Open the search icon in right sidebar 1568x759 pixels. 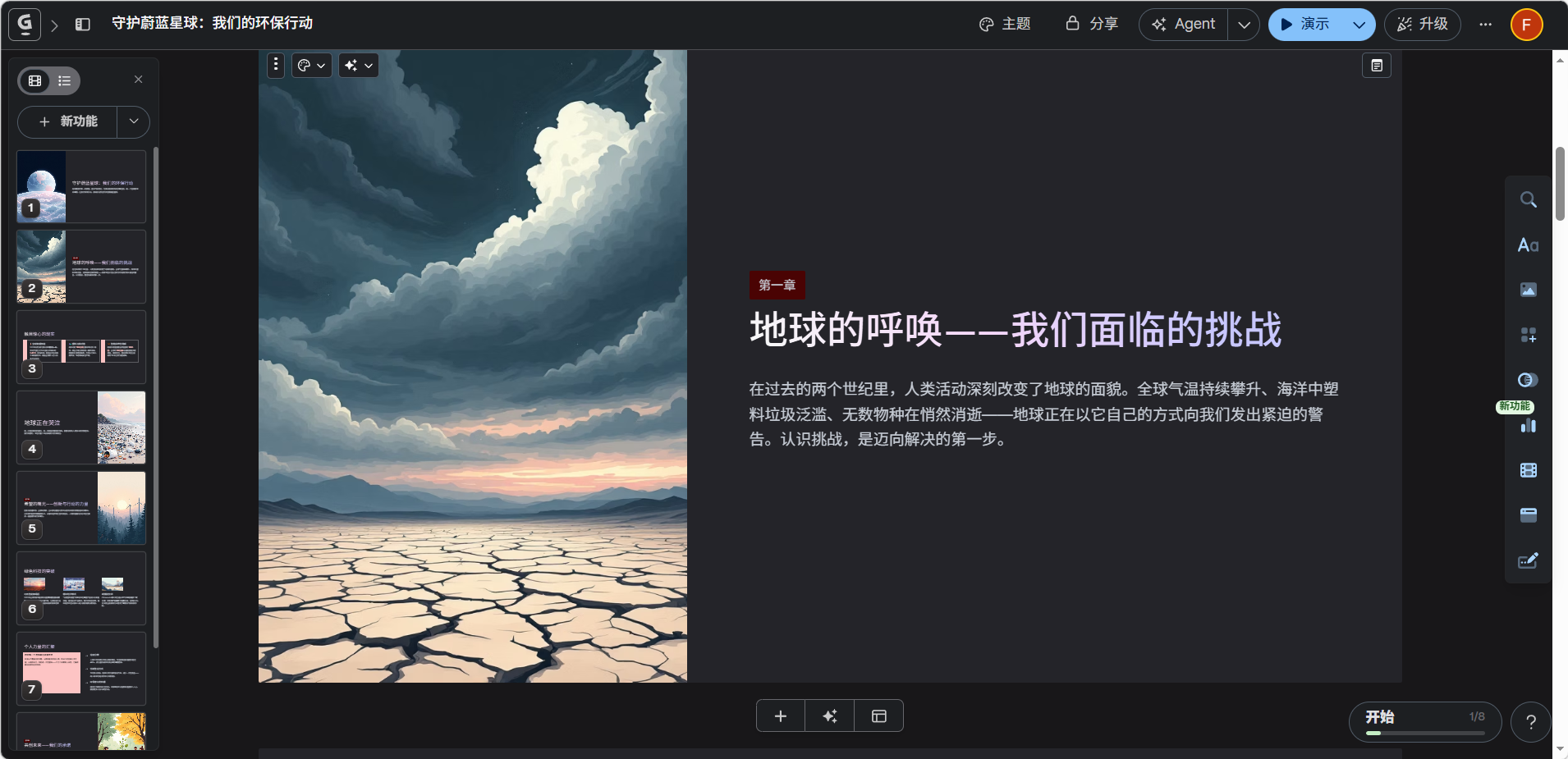coord(1528,199)
